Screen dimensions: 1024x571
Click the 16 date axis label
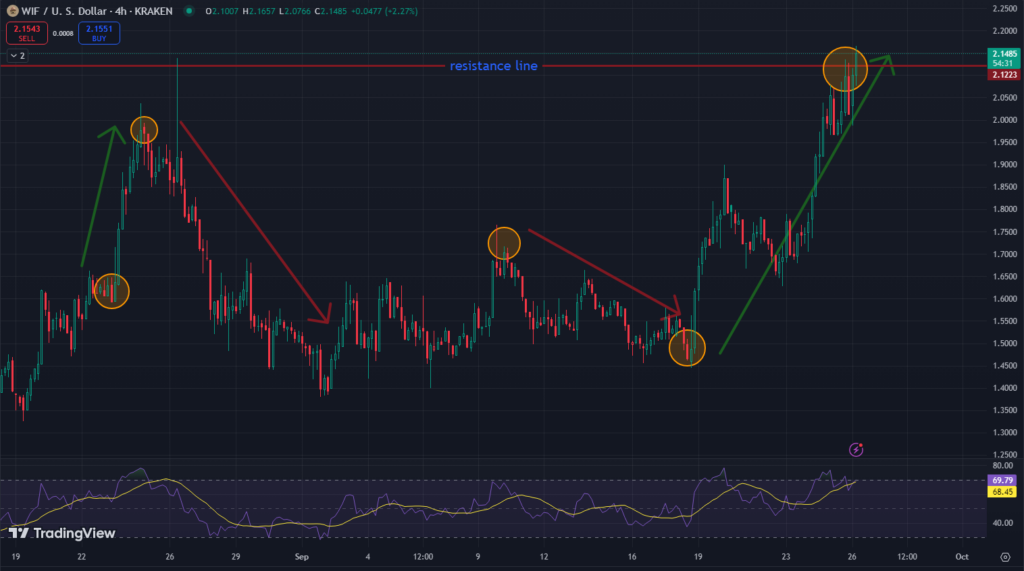tap(632, 557)
